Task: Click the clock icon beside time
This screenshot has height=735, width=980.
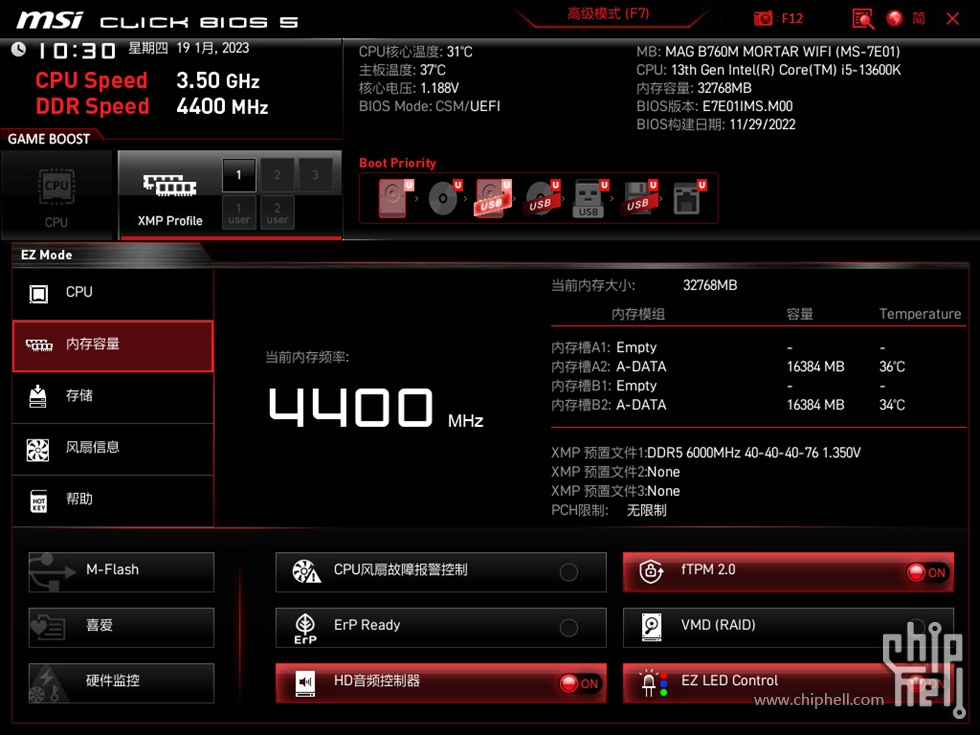Action: tap(19, 49)
